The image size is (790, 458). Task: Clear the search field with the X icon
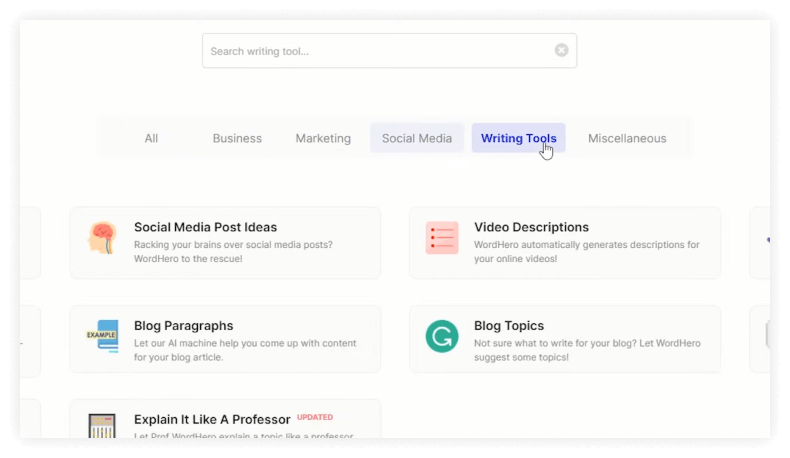pos(561,50)
